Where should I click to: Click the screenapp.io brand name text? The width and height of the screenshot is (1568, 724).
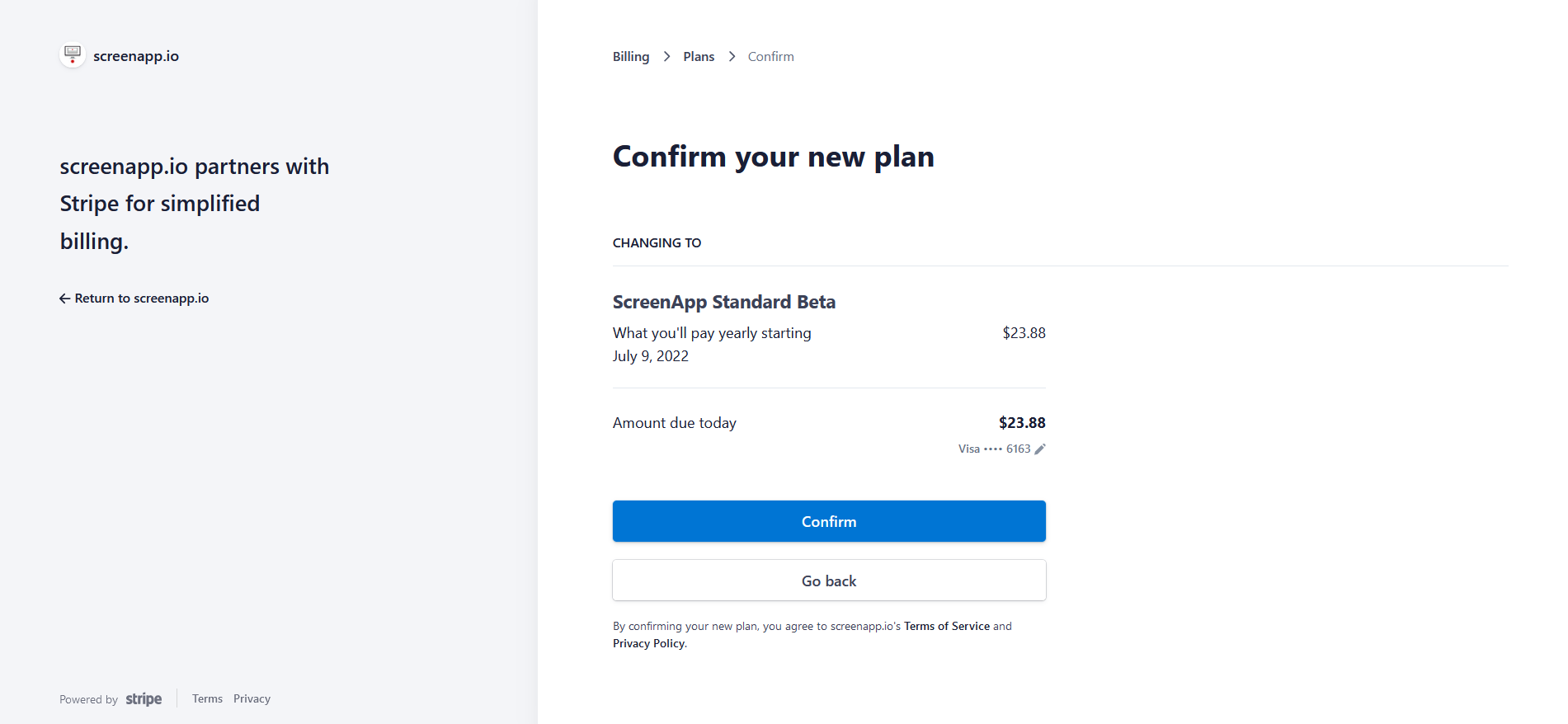136,56
